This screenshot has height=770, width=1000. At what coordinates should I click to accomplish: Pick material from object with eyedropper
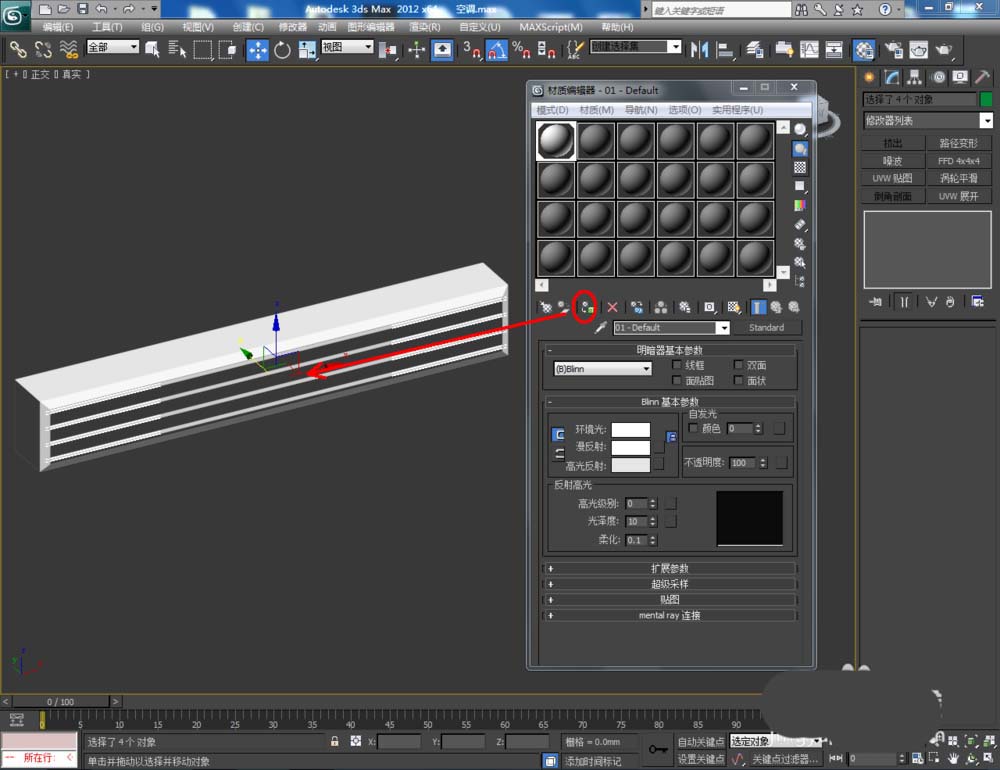(x=599, y=328)
